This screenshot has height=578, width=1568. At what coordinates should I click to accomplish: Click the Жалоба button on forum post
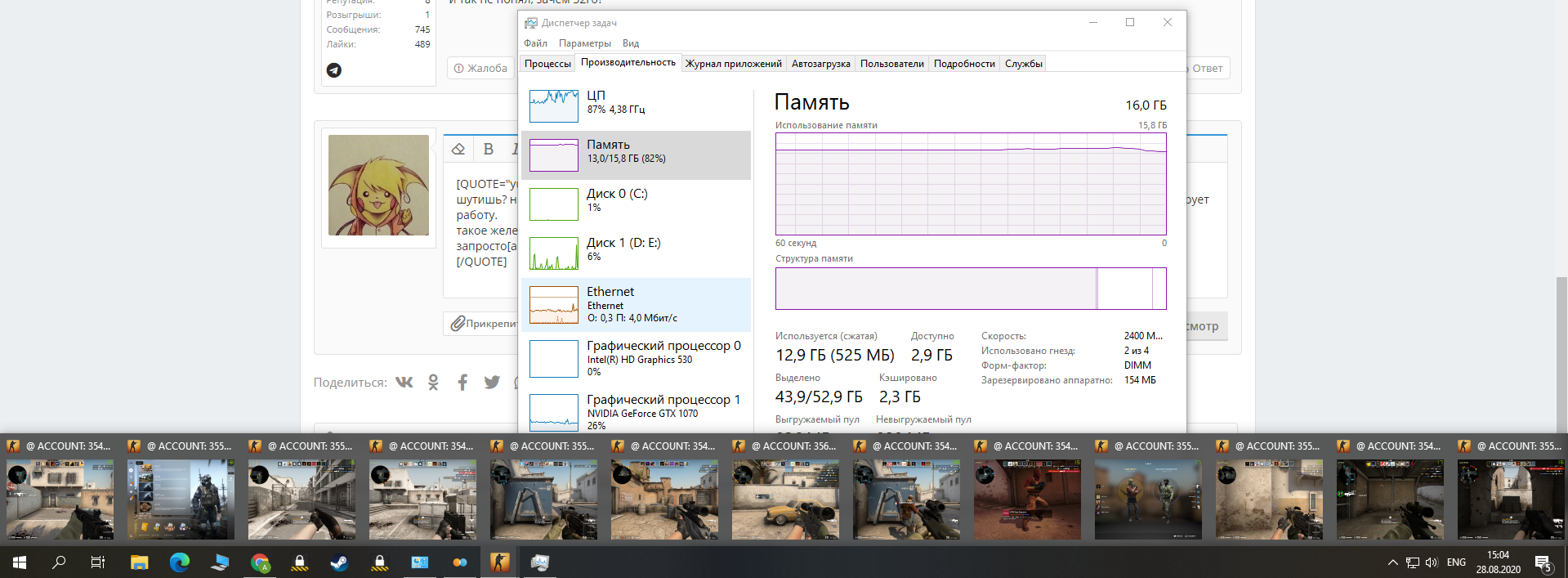(x=481, y=68)
